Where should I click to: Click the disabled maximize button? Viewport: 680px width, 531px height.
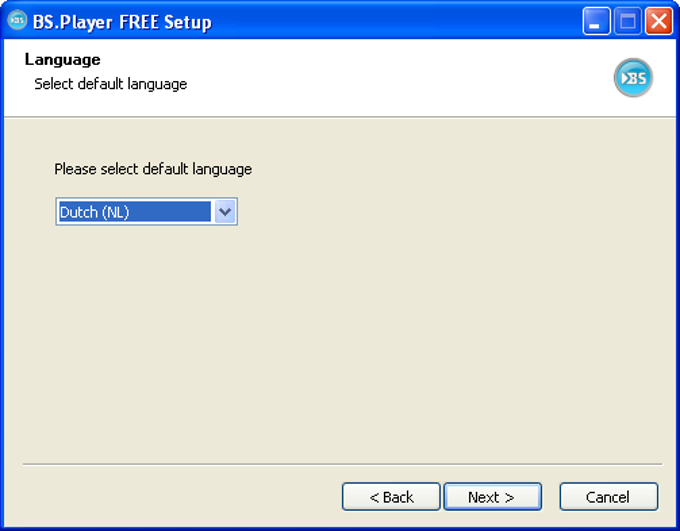pos(628,21)
